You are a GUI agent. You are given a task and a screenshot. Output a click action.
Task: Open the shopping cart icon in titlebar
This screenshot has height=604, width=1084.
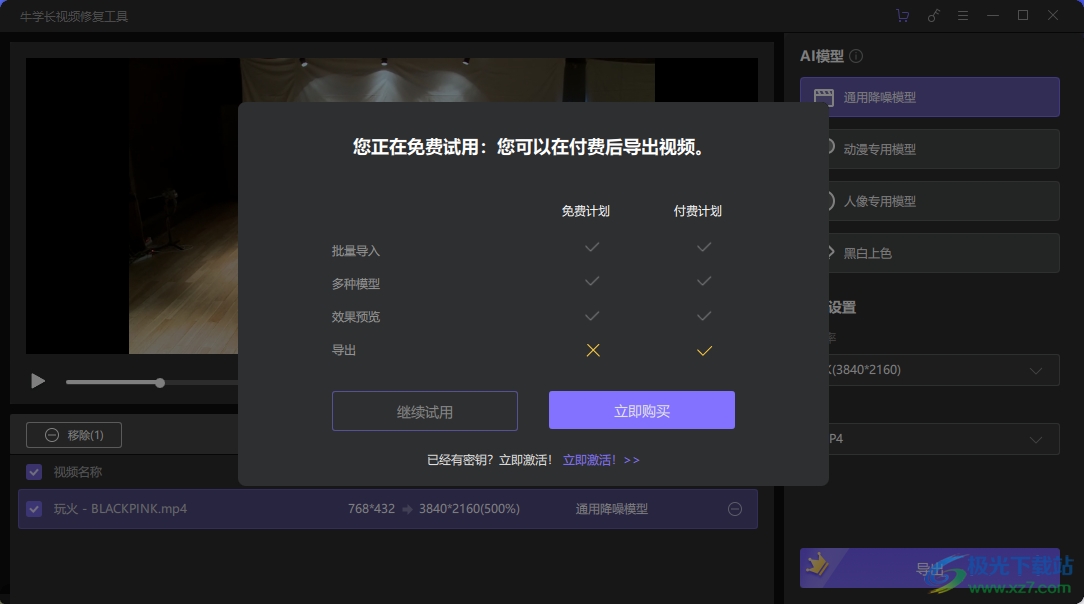902,15
